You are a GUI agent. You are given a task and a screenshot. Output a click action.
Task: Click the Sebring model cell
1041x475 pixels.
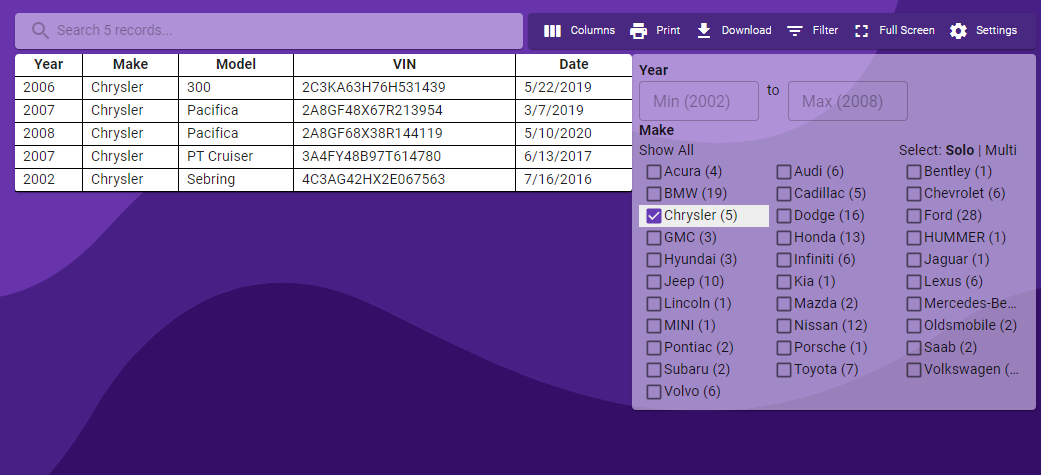coord(236,179)
